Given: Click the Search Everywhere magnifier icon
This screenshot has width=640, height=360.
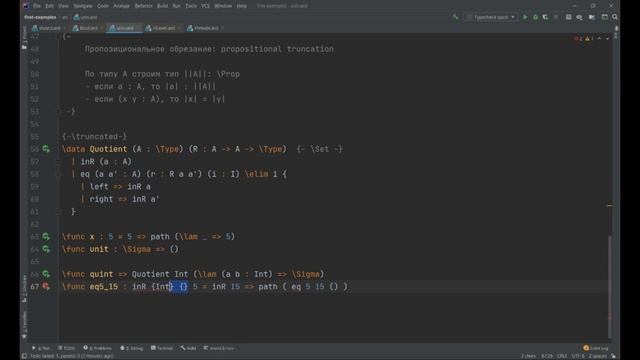Looking at the screenshot, I should (615, 17).
